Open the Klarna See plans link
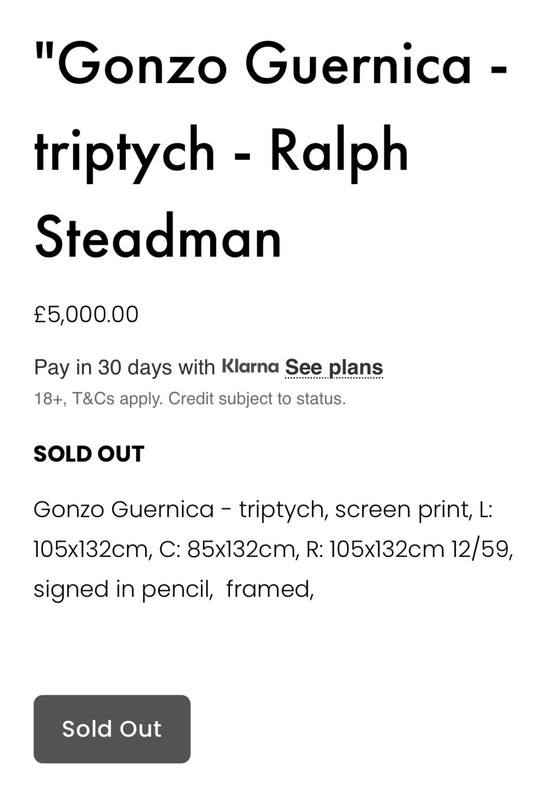Screen dimensions: 559x800 click(x=334, y=367)
